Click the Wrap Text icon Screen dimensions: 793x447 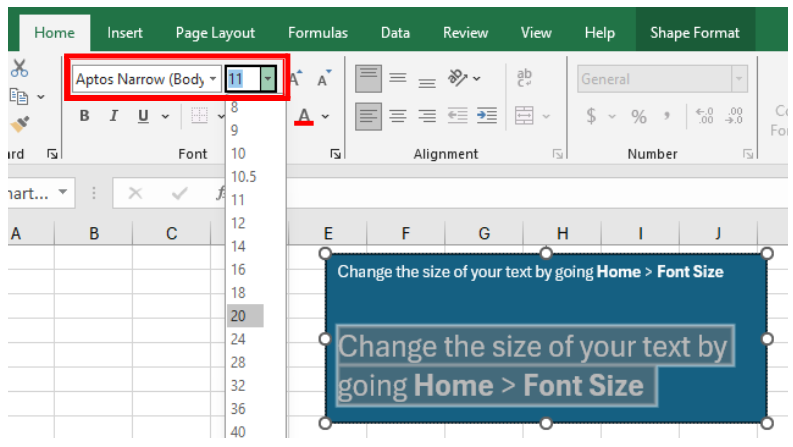point(525,78)
